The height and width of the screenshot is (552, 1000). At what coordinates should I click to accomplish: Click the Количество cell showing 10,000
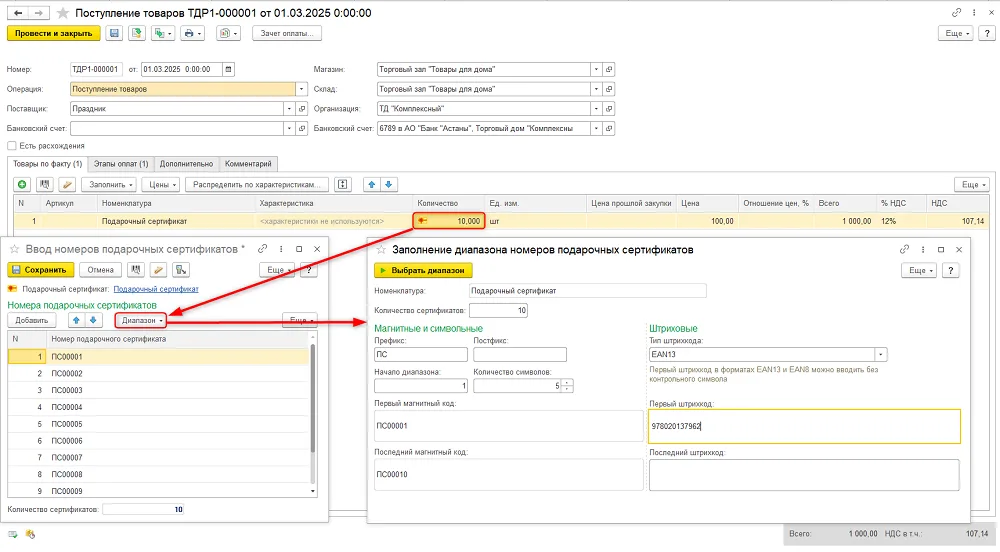(450, 221)
